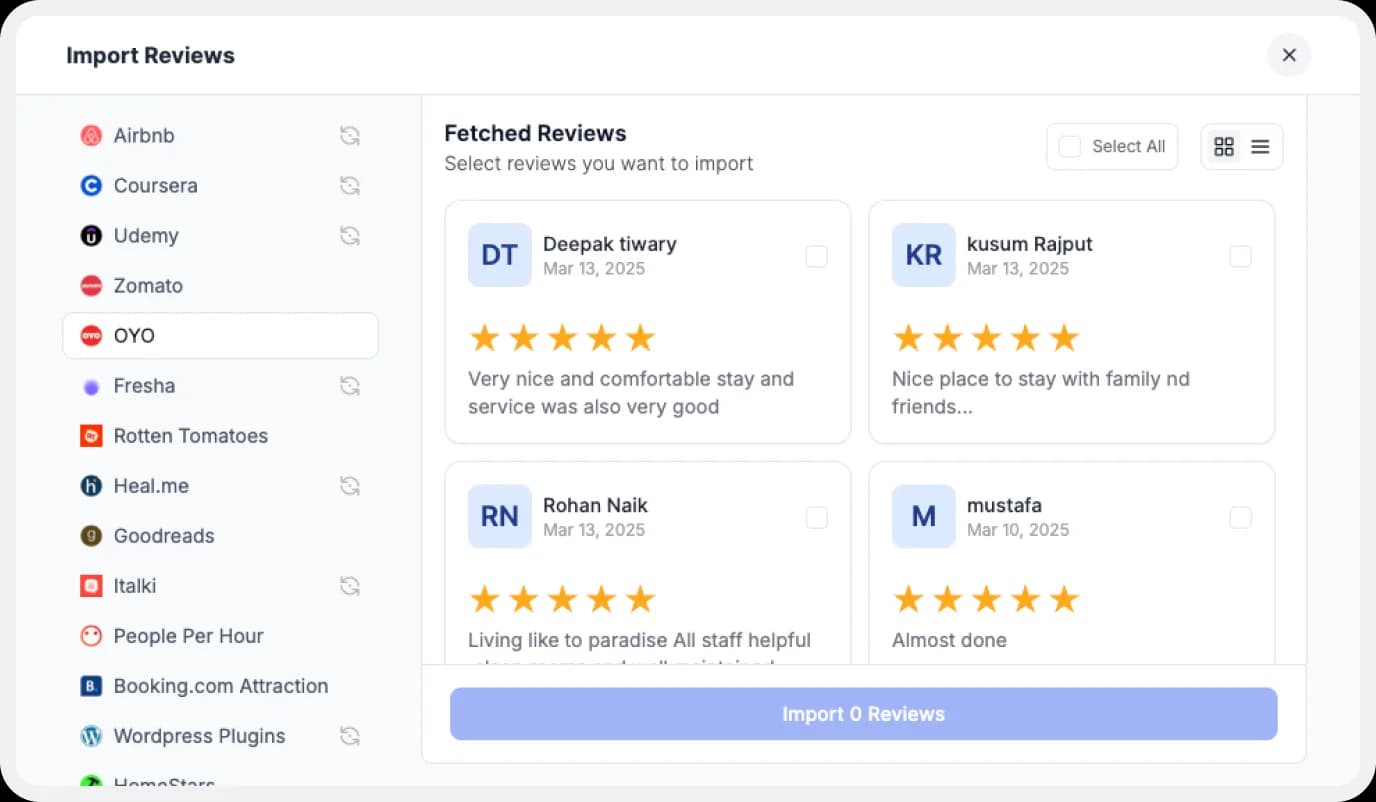Choose Zomato as the review source
The width and height of the screenshot is (1376, 802).
pos(148,285)
